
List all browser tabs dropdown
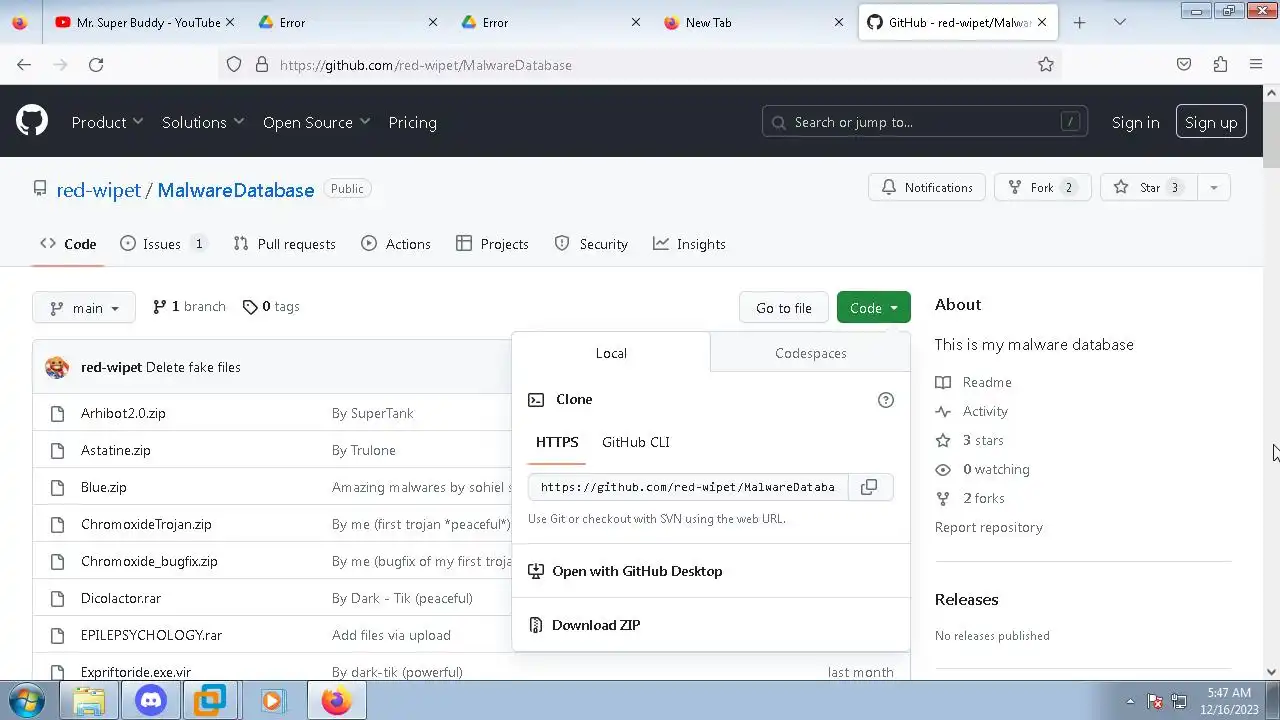[1120, 22]
